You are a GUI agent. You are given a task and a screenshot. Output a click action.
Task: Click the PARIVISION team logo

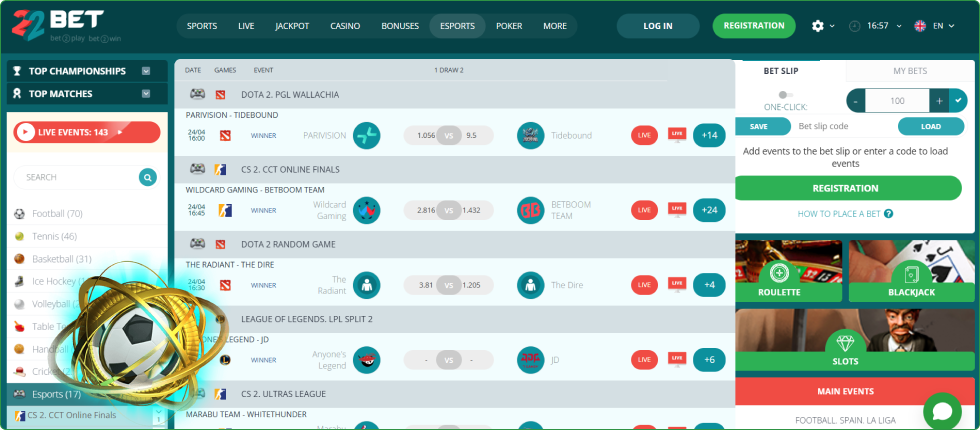pos(366,136)
